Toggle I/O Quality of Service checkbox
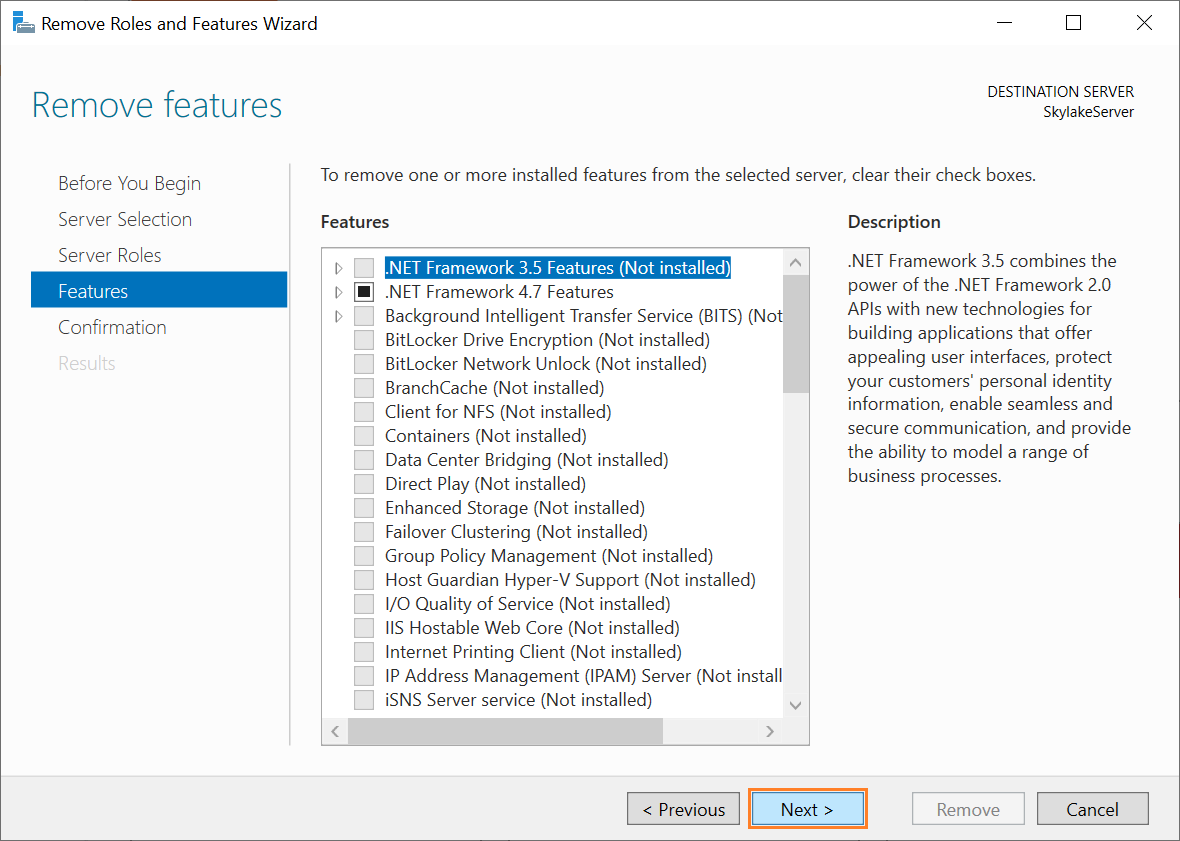The width and height of the screenshot is (1180, 841). point(364,605)
